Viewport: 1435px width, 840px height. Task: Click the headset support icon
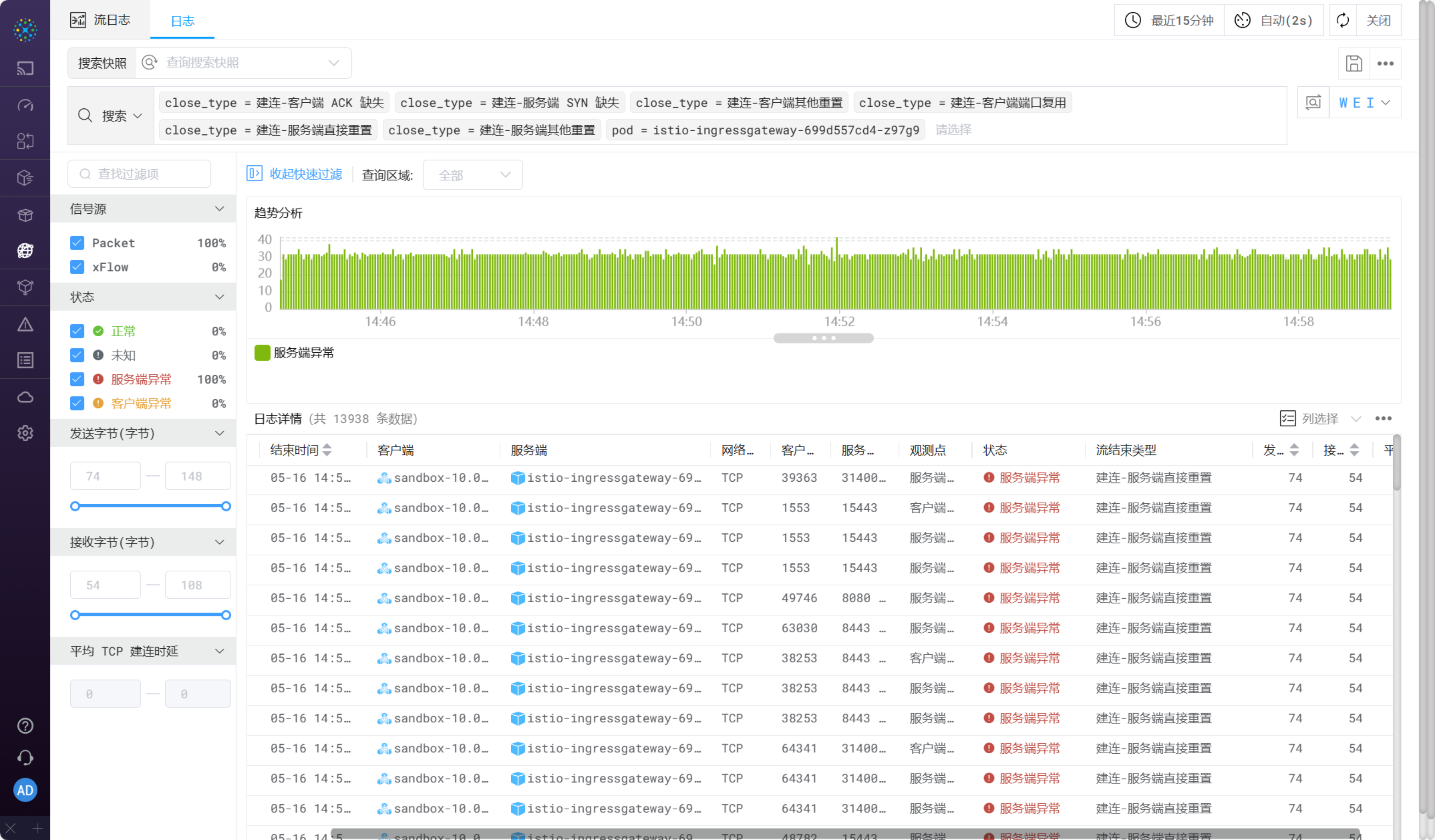click(25, 757)
